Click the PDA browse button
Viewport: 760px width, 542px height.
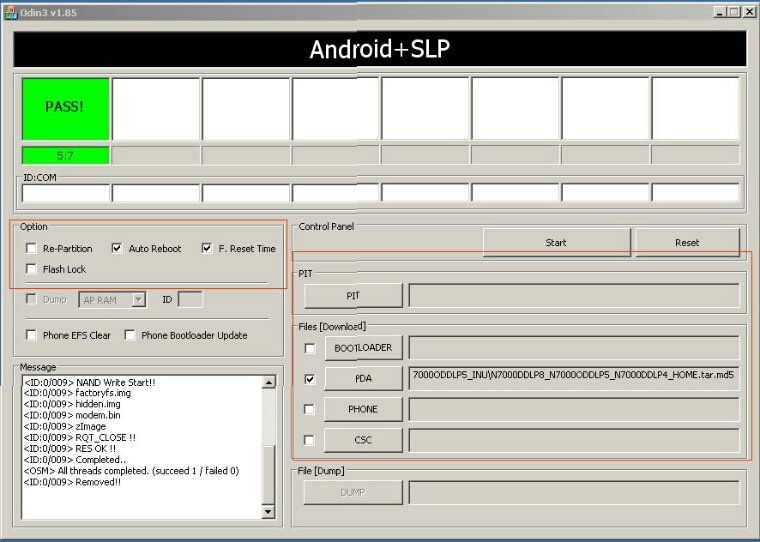pos(364,378)
